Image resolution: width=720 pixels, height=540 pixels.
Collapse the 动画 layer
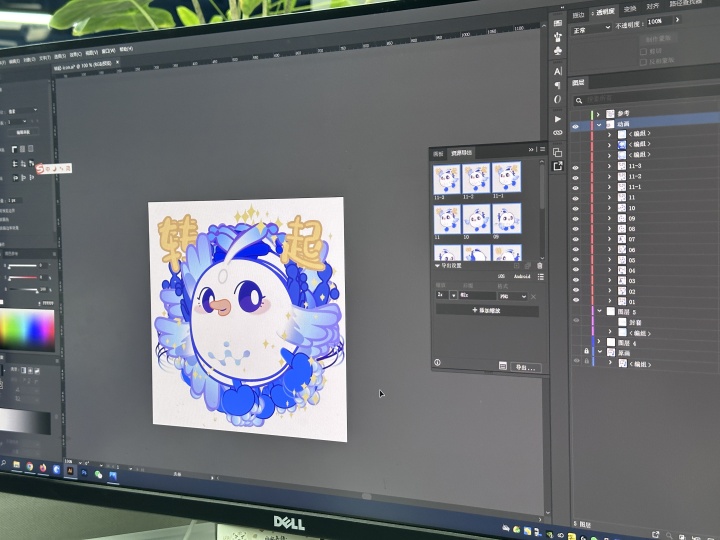[599, 125]
